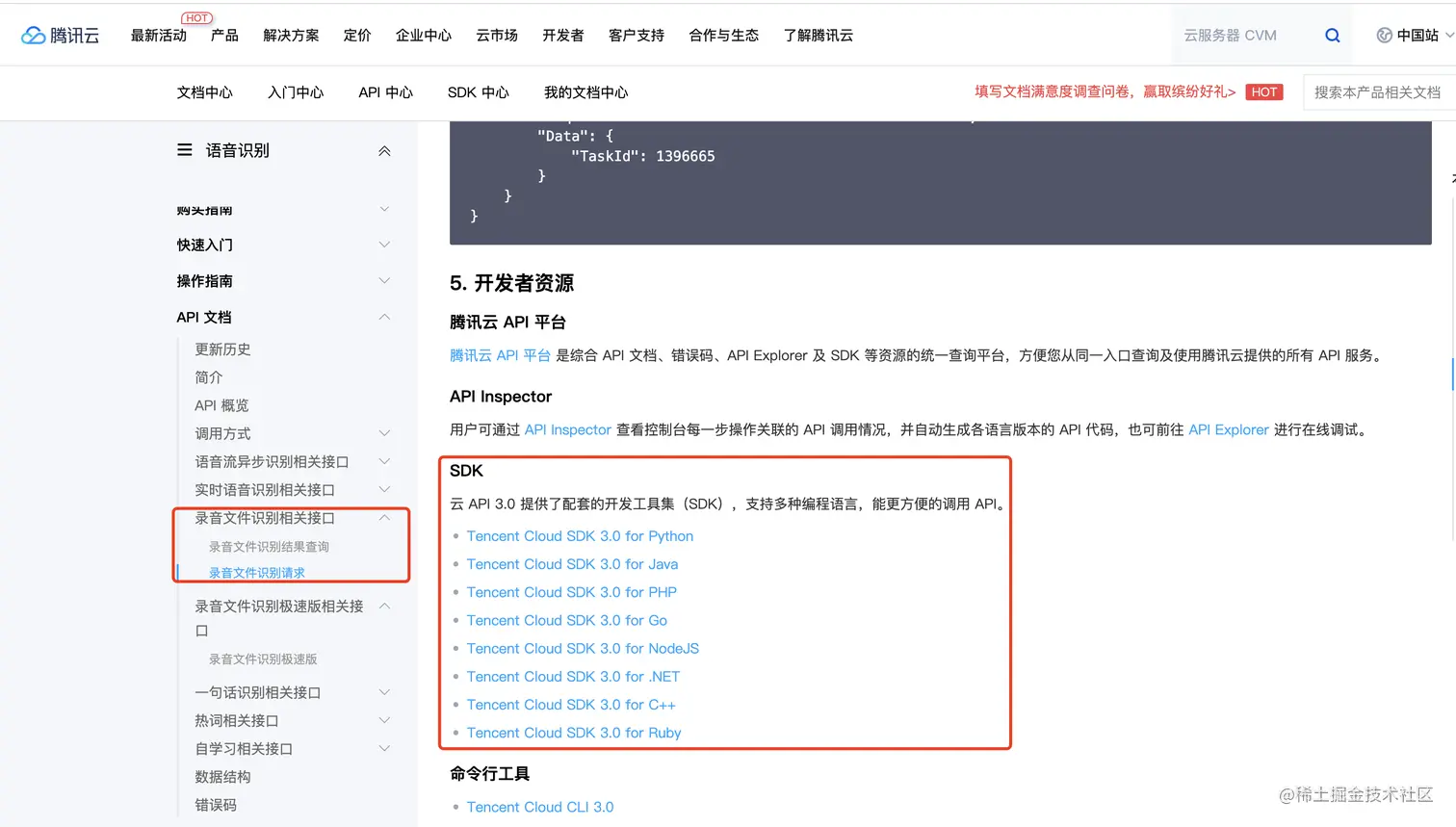
Task: Switch to 我的文档中心 tab
Action: point(585,92)
